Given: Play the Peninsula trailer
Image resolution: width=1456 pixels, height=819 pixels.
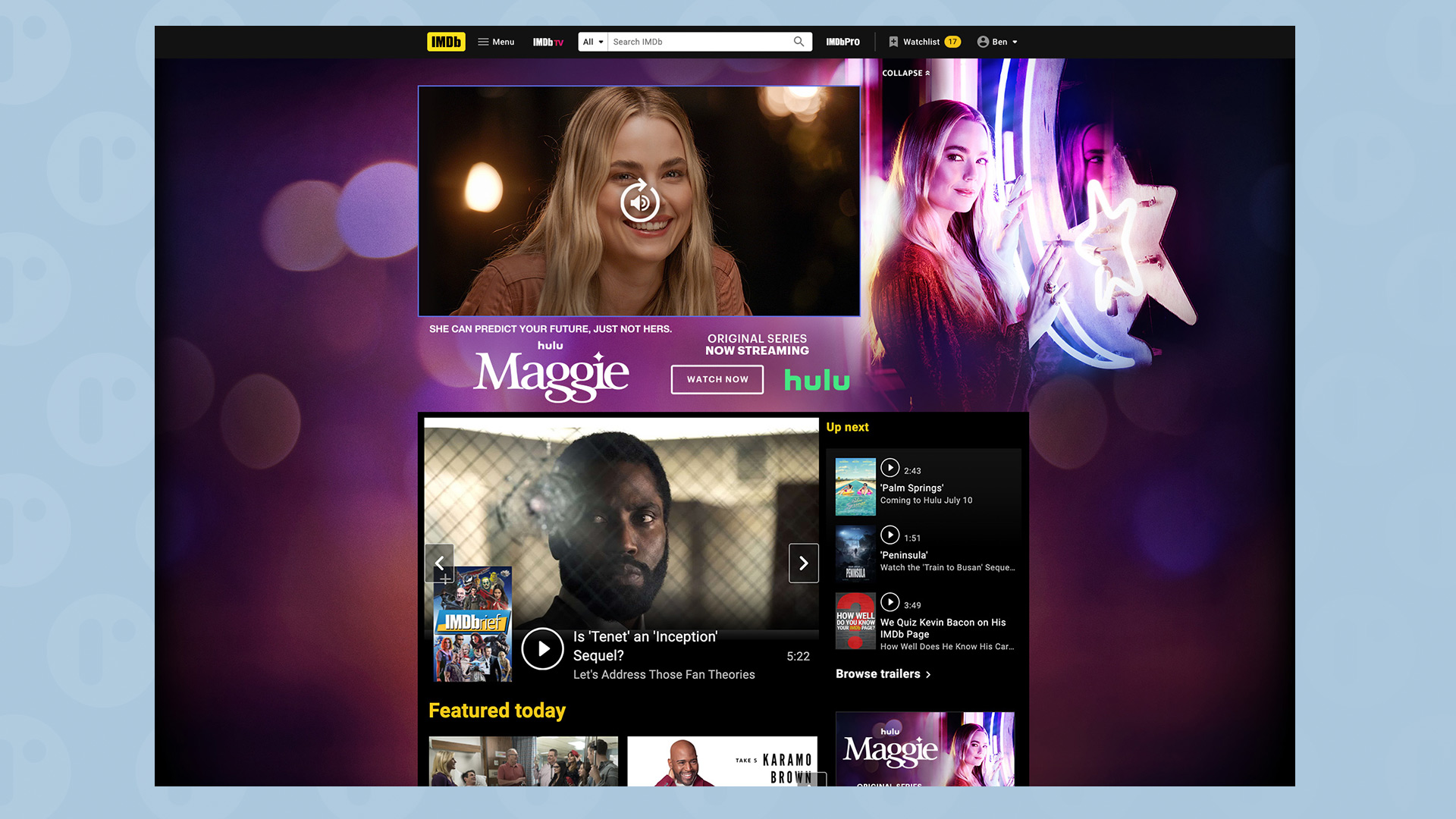Looking at the screenshot, I should (890, 535).
